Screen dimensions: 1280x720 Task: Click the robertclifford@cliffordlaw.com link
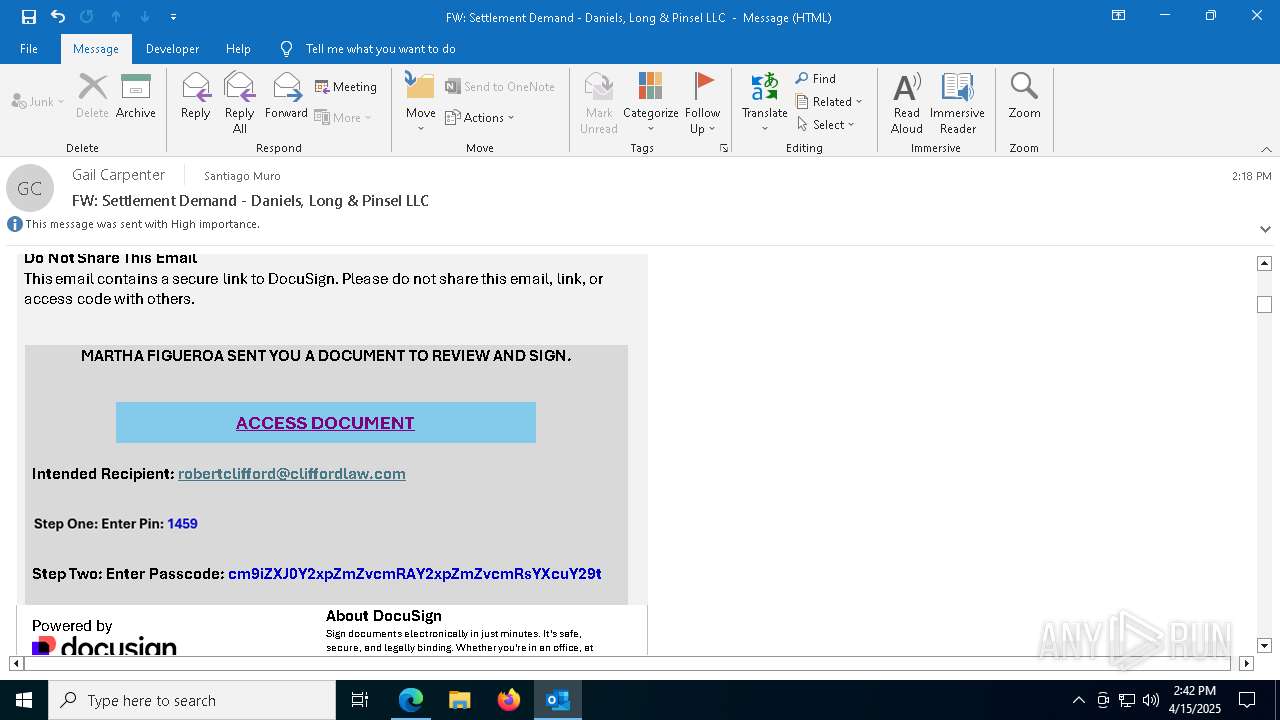[292, 474]
